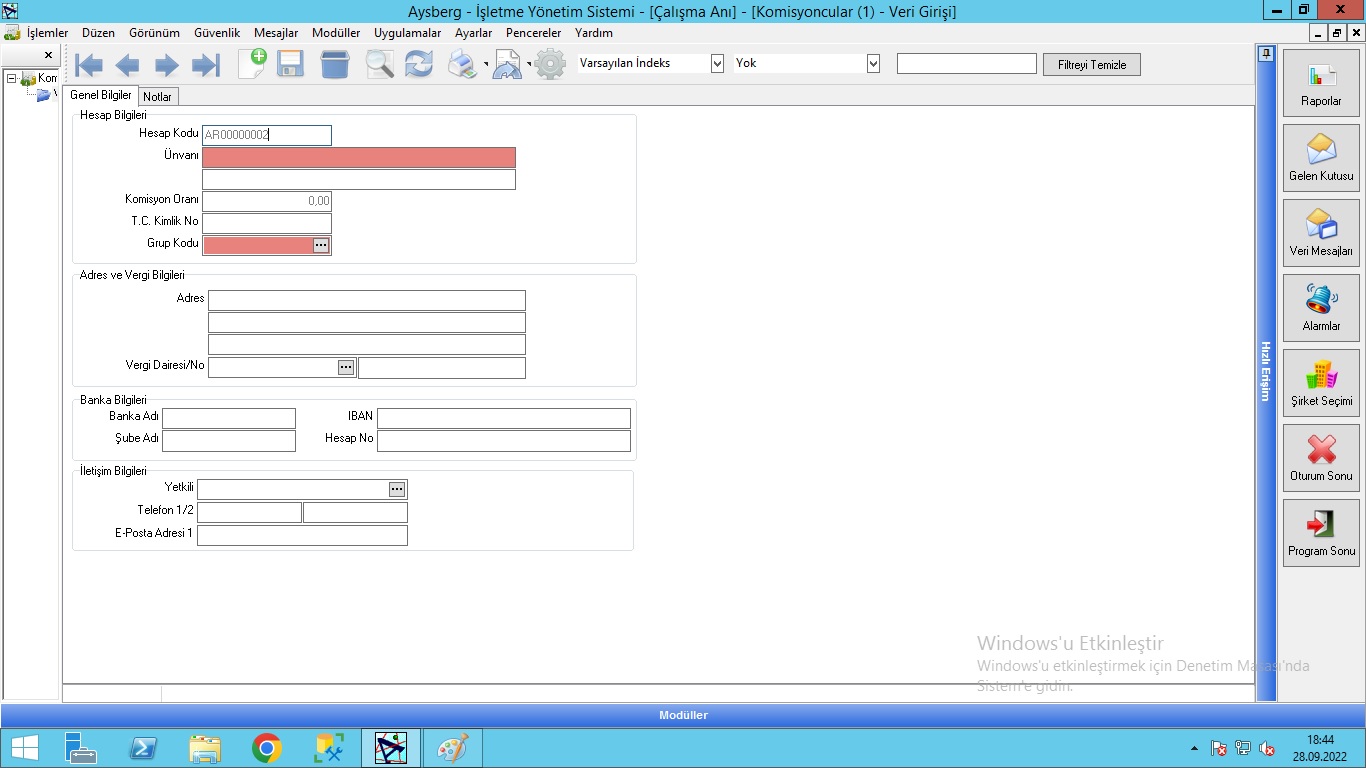Collapse the Komisyoncular tree node
The width and height of the screenshot is (1366, 768).
(x=11, y=78)
